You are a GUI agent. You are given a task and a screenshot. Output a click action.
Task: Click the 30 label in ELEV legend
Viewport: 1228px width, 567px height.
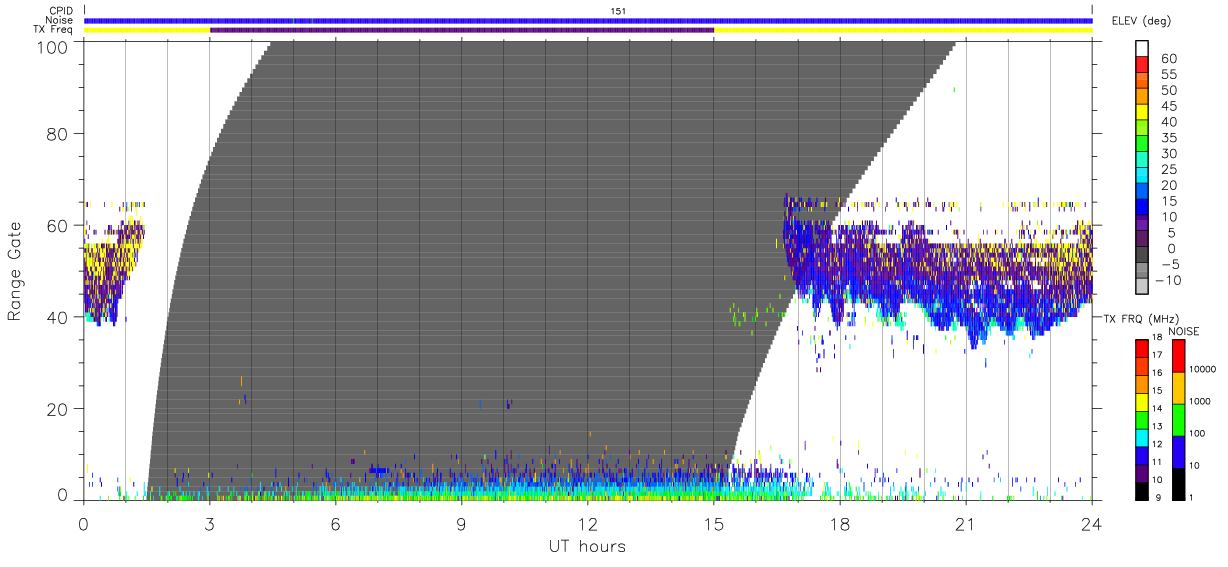[x=1168, y=154]
